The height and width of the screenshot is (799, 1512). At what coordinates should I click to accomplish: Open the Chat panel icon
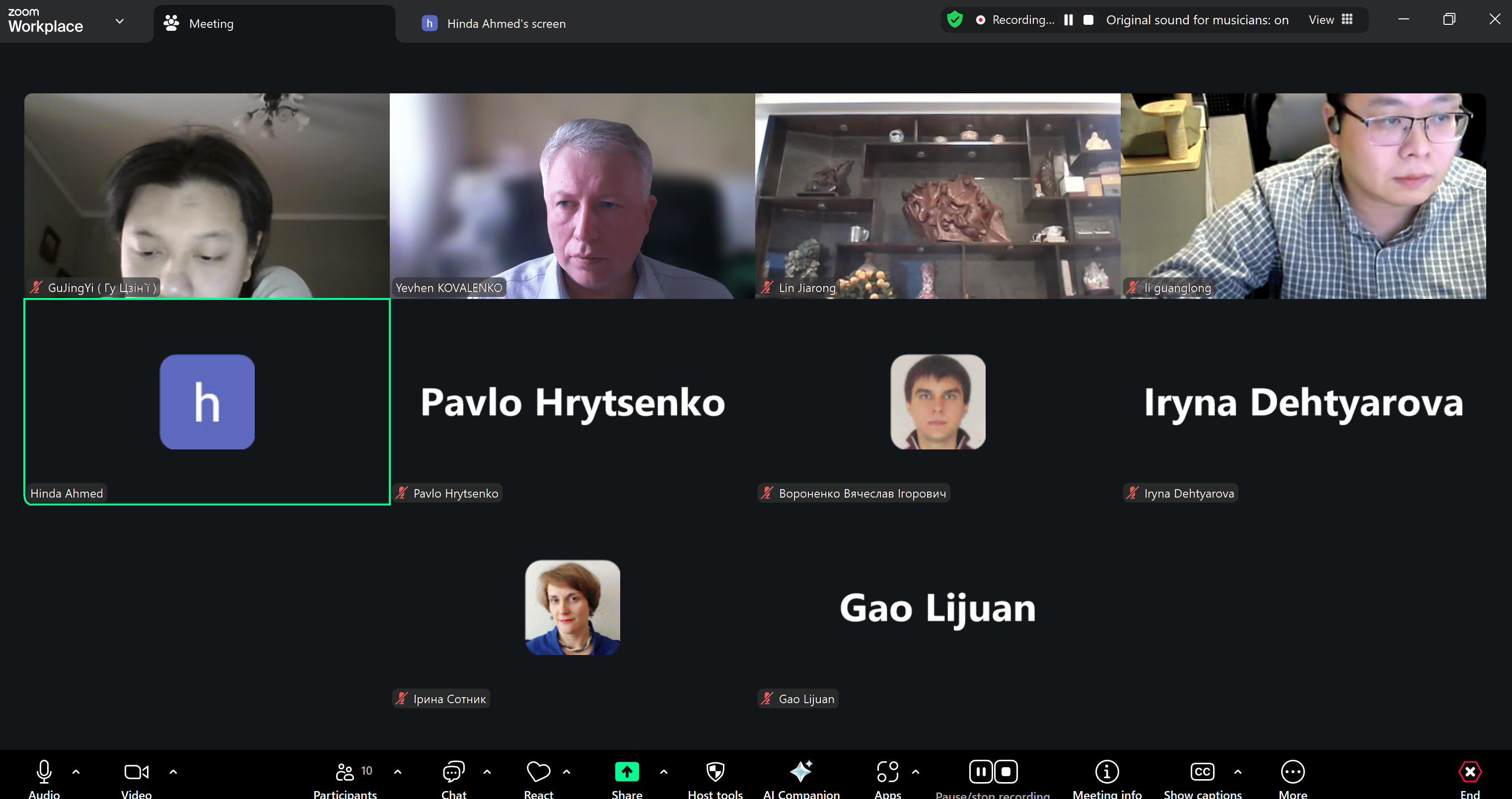point(454,772)
